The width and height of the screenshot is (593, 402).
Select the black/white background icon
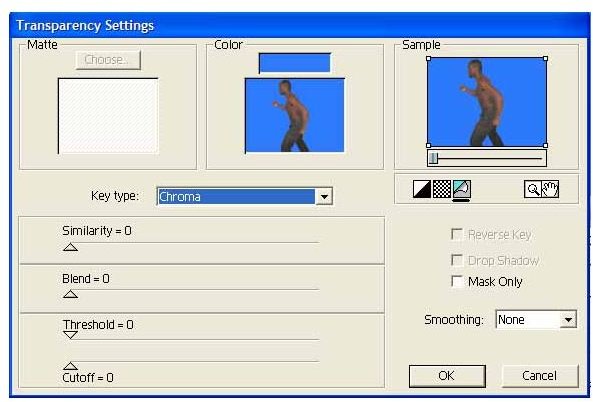tap(422, 189)
